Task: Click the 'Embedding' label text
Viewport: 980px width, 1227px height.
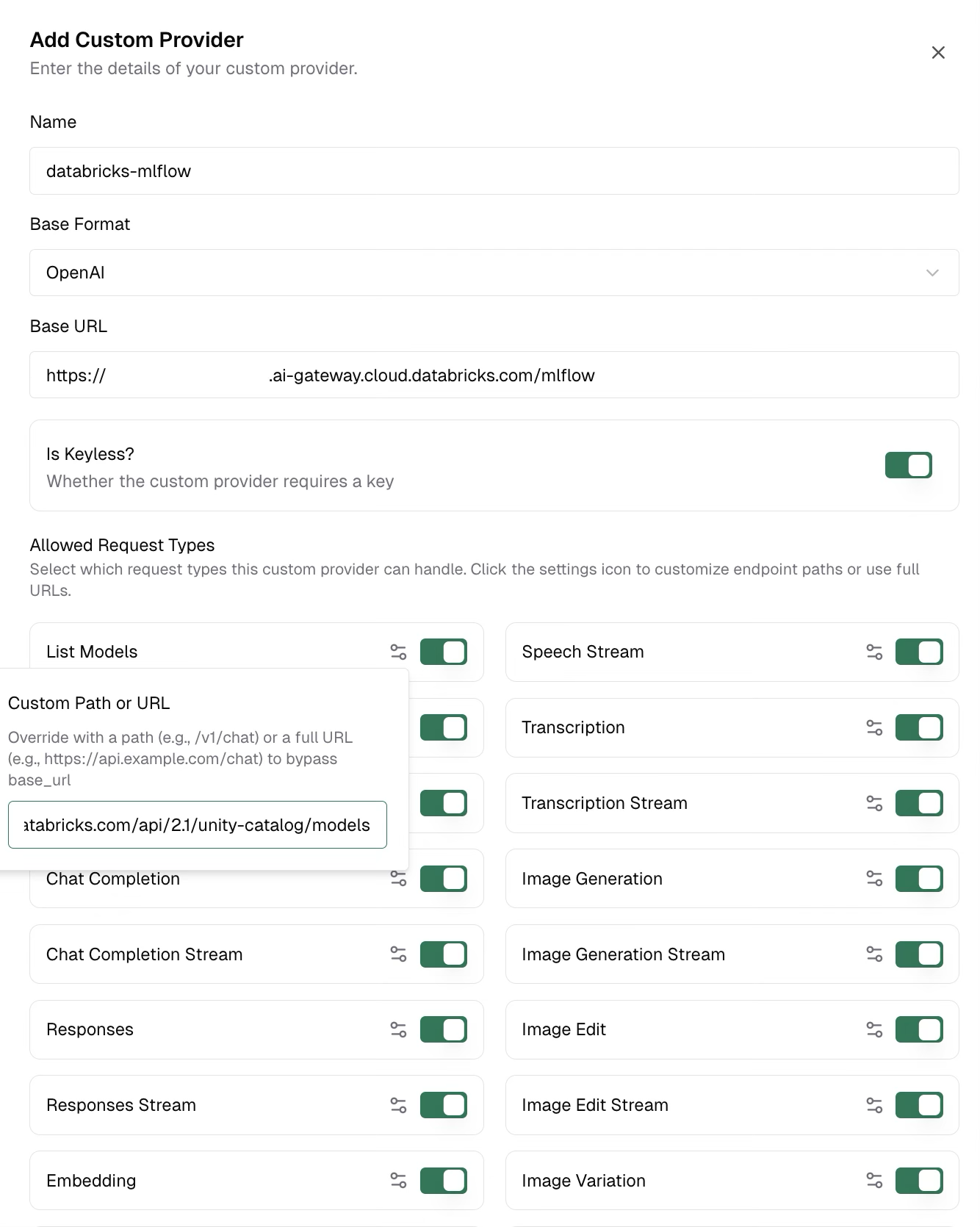Action: pyautogui.click(x=91, y=1181)
